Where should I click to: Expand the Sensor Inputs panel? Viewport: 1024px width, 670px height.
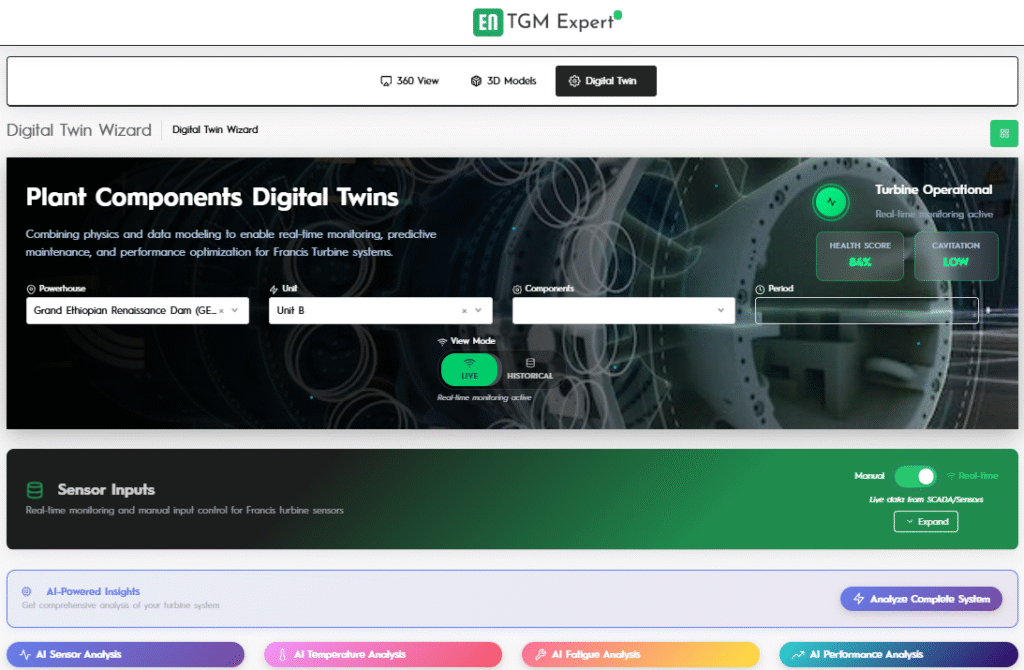(925, 522)
